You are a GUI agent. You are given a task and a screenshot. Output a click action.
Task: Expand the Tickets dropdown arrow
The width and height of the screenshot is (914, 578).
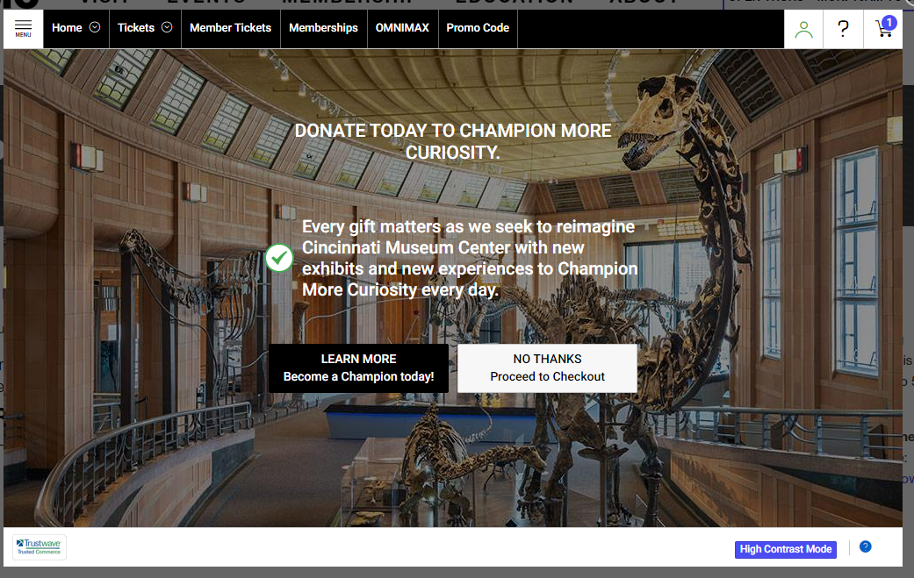(167, 27)
